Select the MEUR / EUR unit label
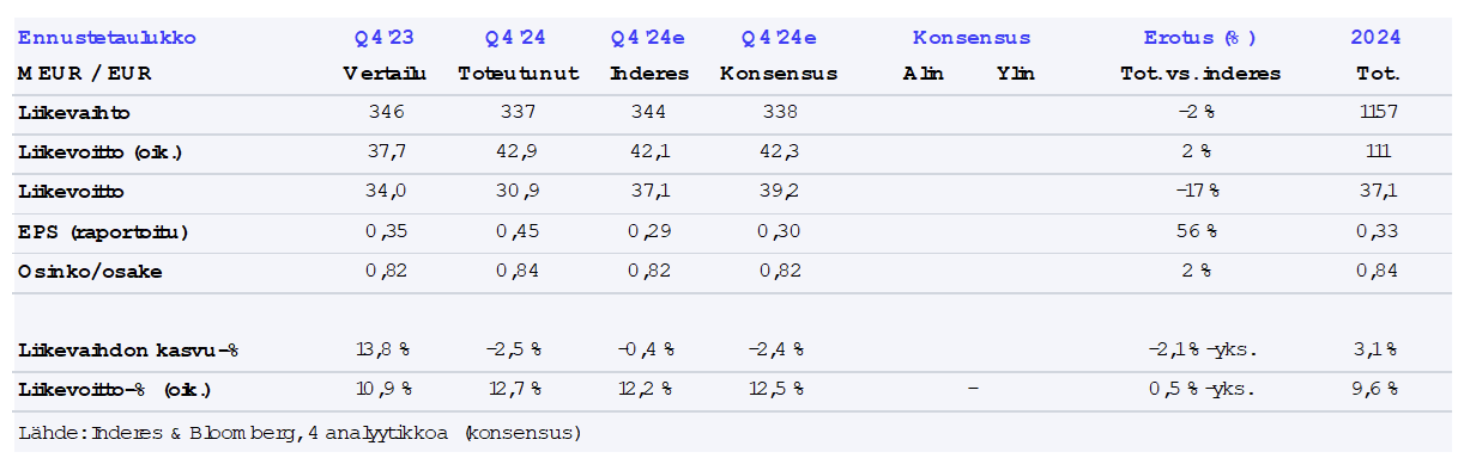 pos(84,73)
